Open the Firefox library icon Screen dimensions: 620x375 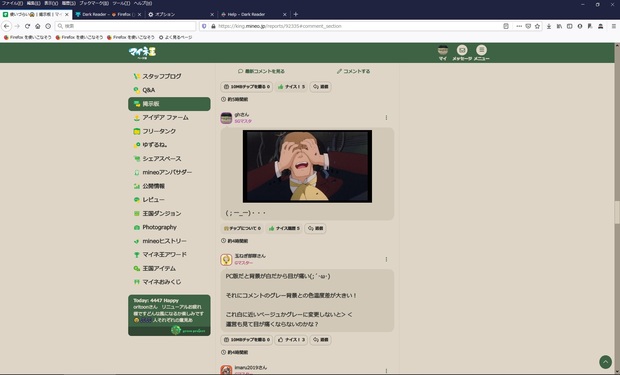tap(559, 26)
